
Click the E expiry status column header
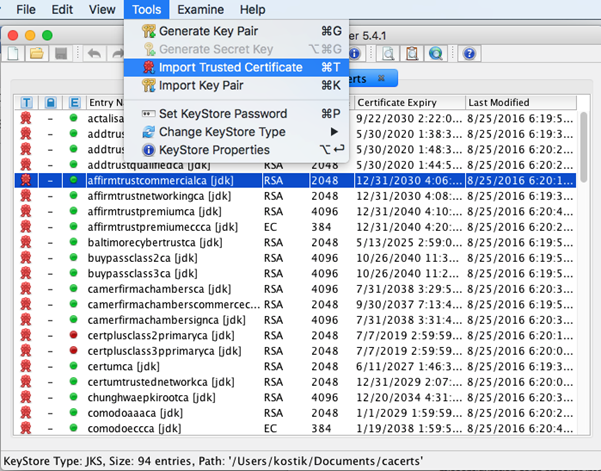74,102
